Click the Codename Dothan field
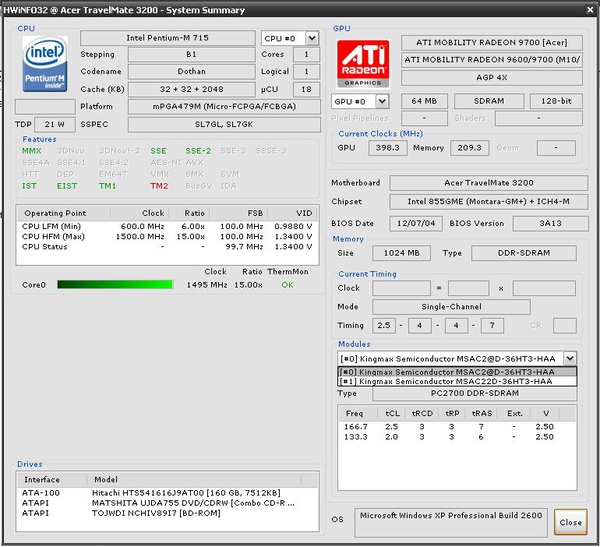Screen dimensions: 600x547 point(191,72)
